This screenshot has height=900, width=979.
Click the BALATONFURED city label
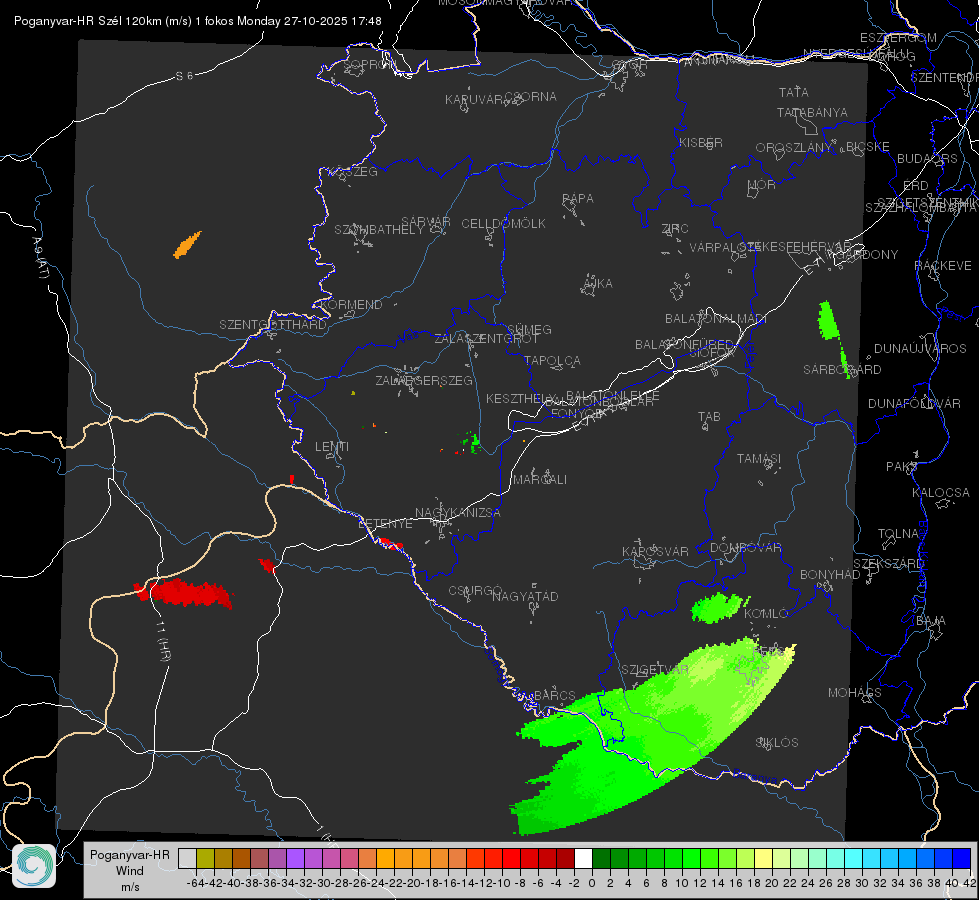pyautogui.click(x=684, y=345)
